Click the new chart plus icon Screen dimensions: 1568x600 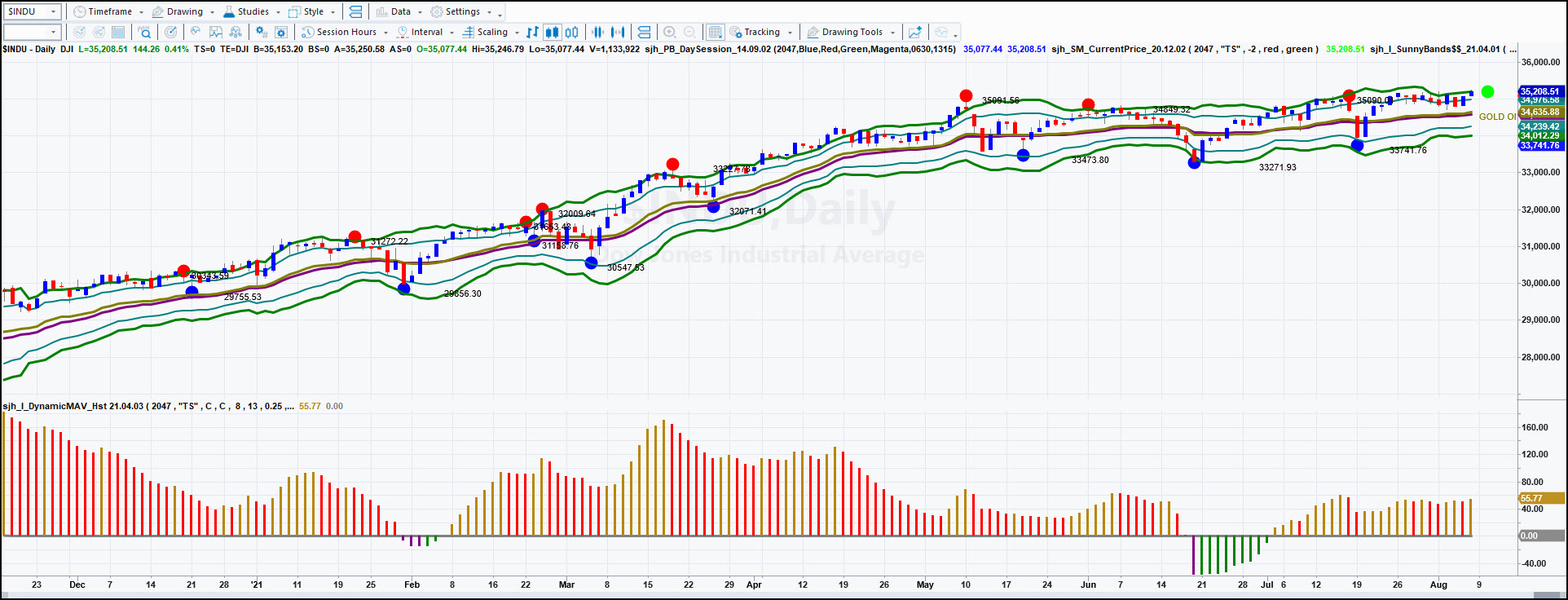(915, 32)
